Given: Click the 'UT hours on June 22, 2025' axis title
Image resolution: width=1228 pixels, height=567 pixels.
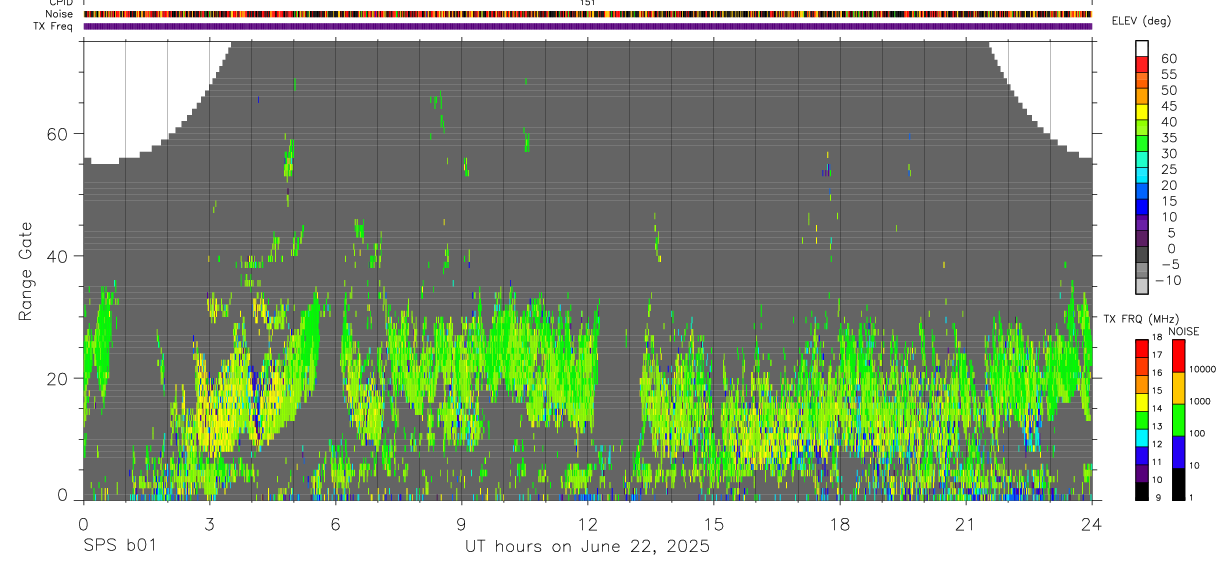Looking at the screenshot, I should pos(587,547).
